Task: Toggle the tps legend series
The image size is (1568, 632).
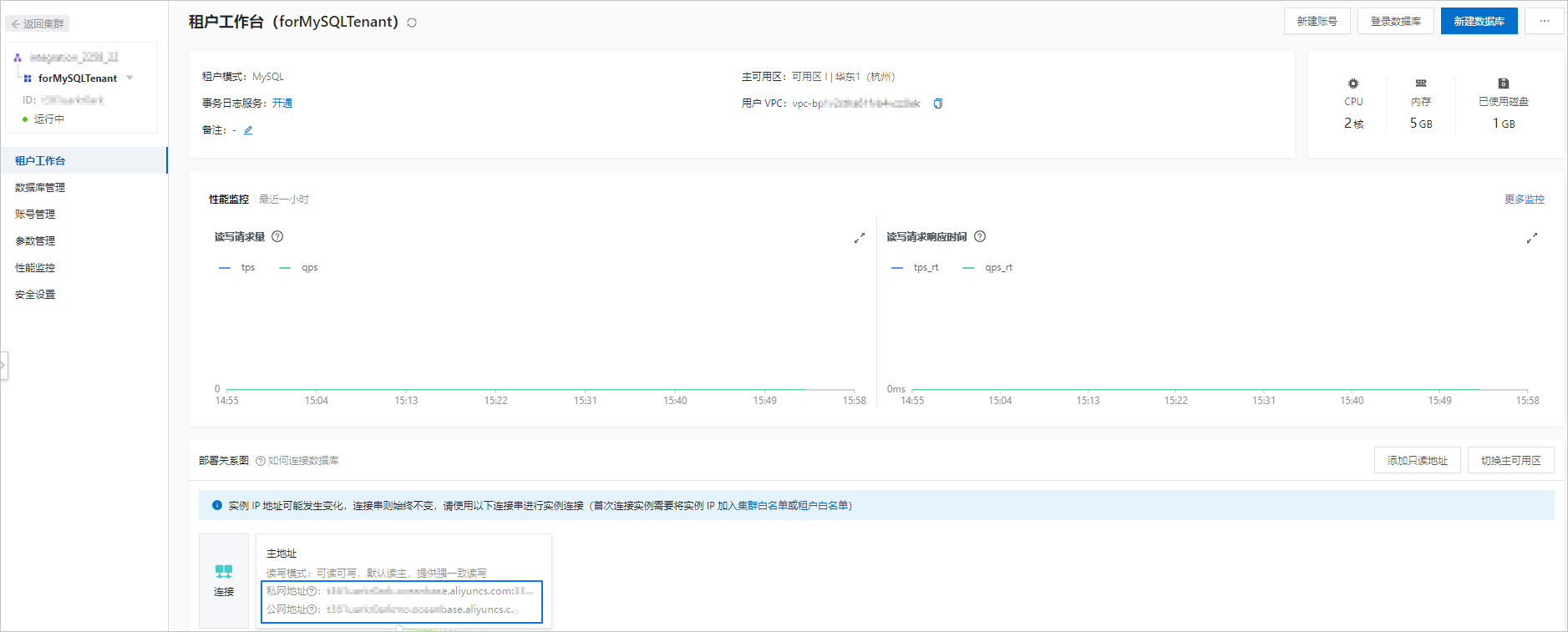Action: pyautogui.click(x=236, y=268)
